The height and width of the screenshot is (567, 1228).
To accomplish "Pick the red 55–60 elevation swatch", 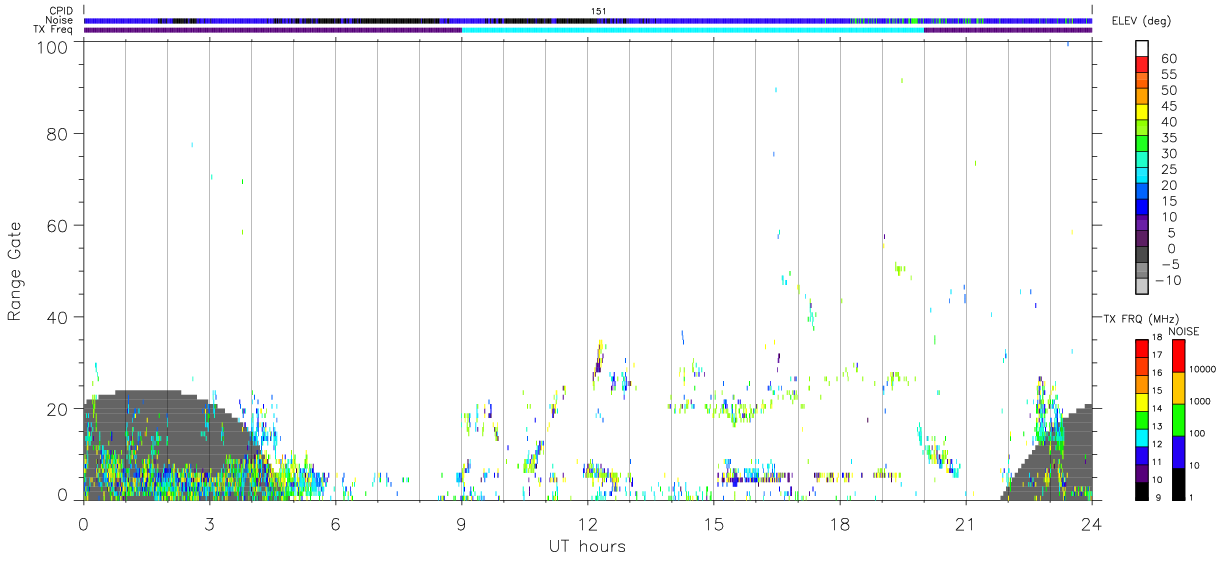I will coord(1142,64).
